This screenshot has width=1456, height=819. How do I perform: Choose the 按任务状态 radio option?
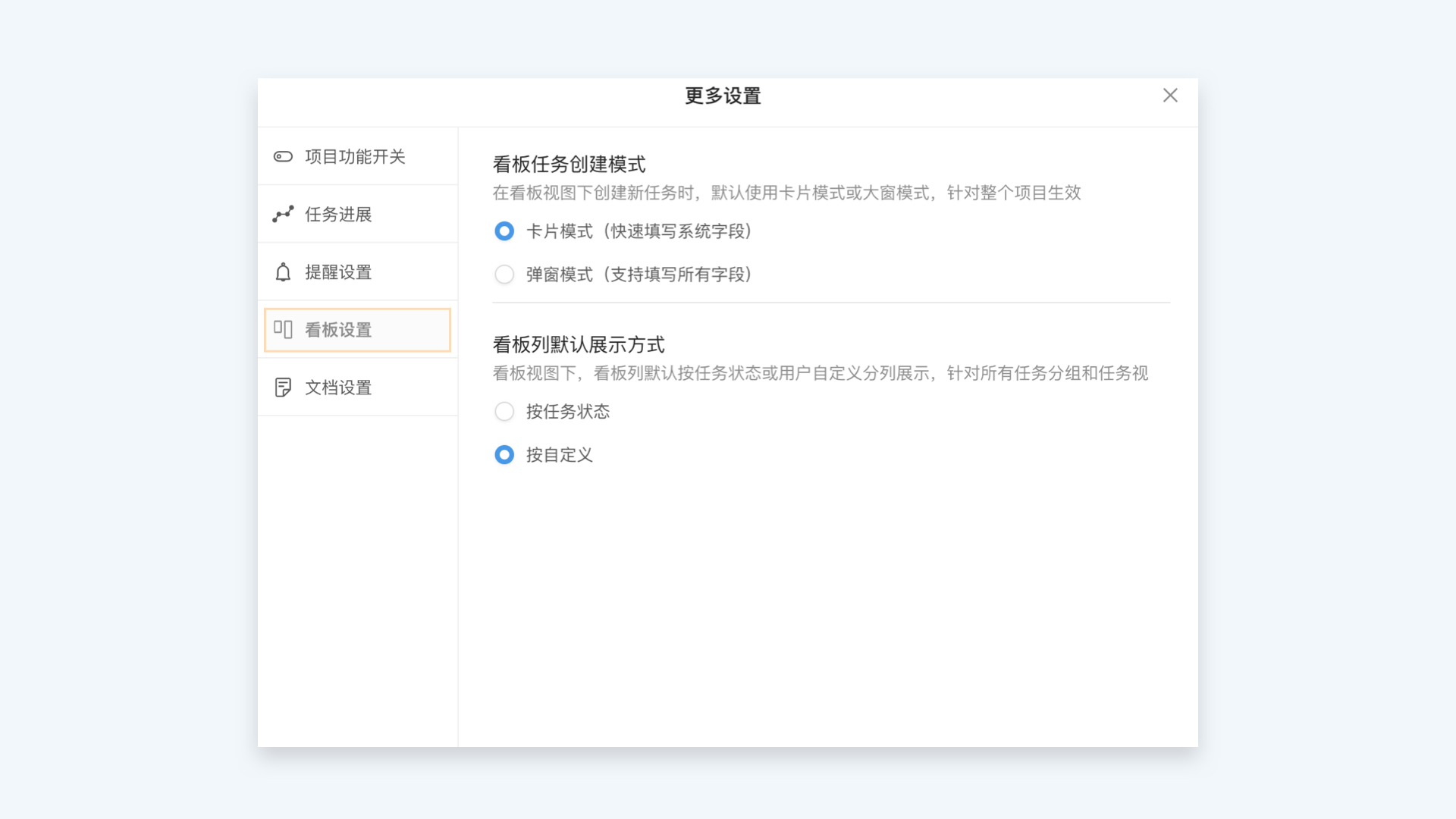click(504, 412)
